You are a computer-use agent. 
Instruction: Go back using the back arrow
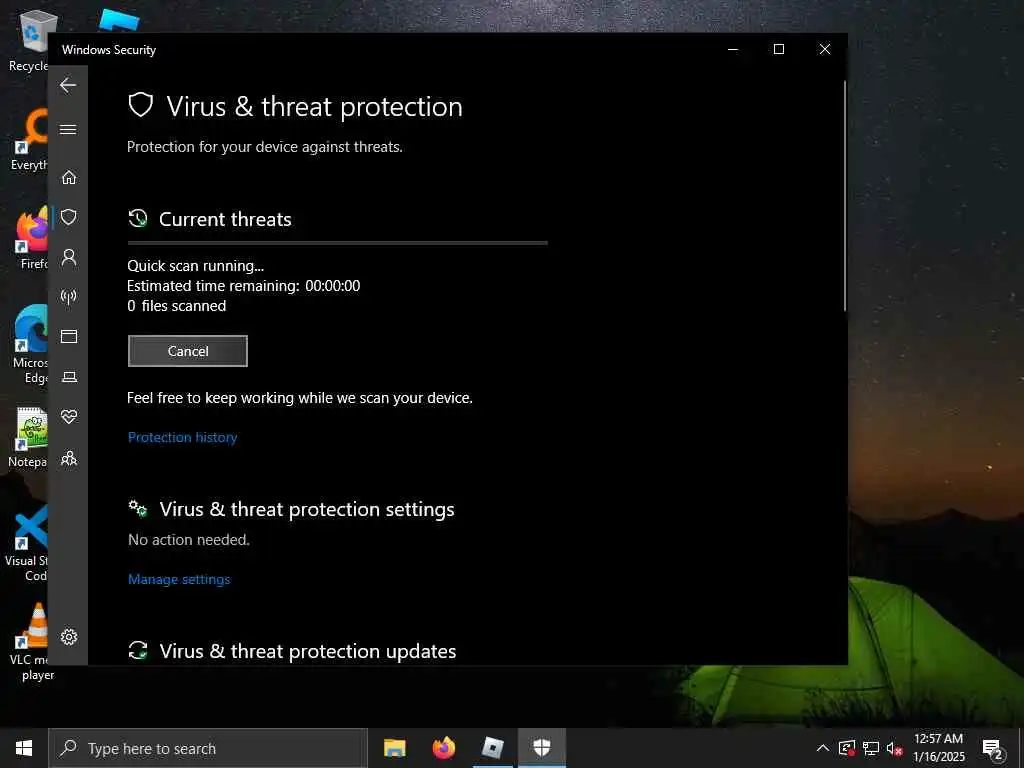pyautogui.click(x=68, y=85)
